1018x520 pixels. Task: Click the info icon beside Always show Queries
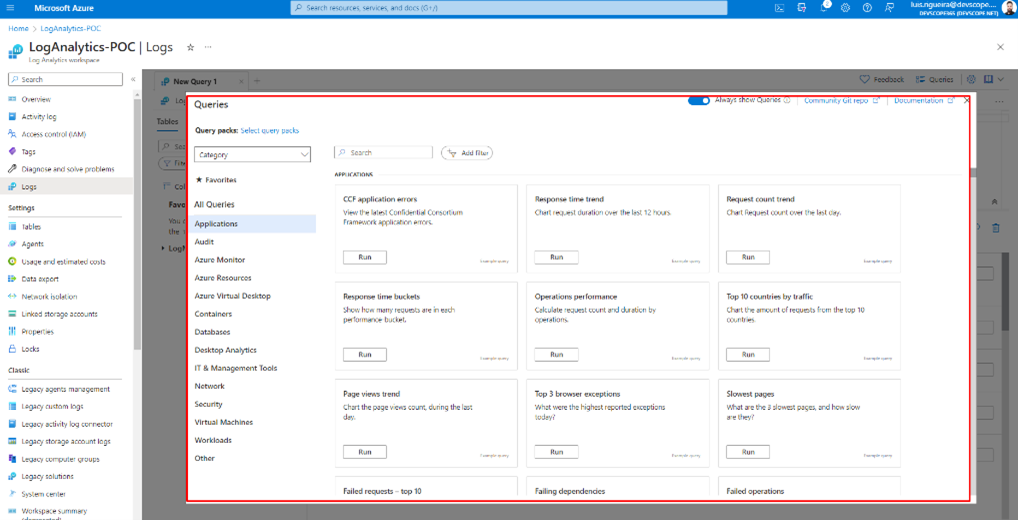788,100
